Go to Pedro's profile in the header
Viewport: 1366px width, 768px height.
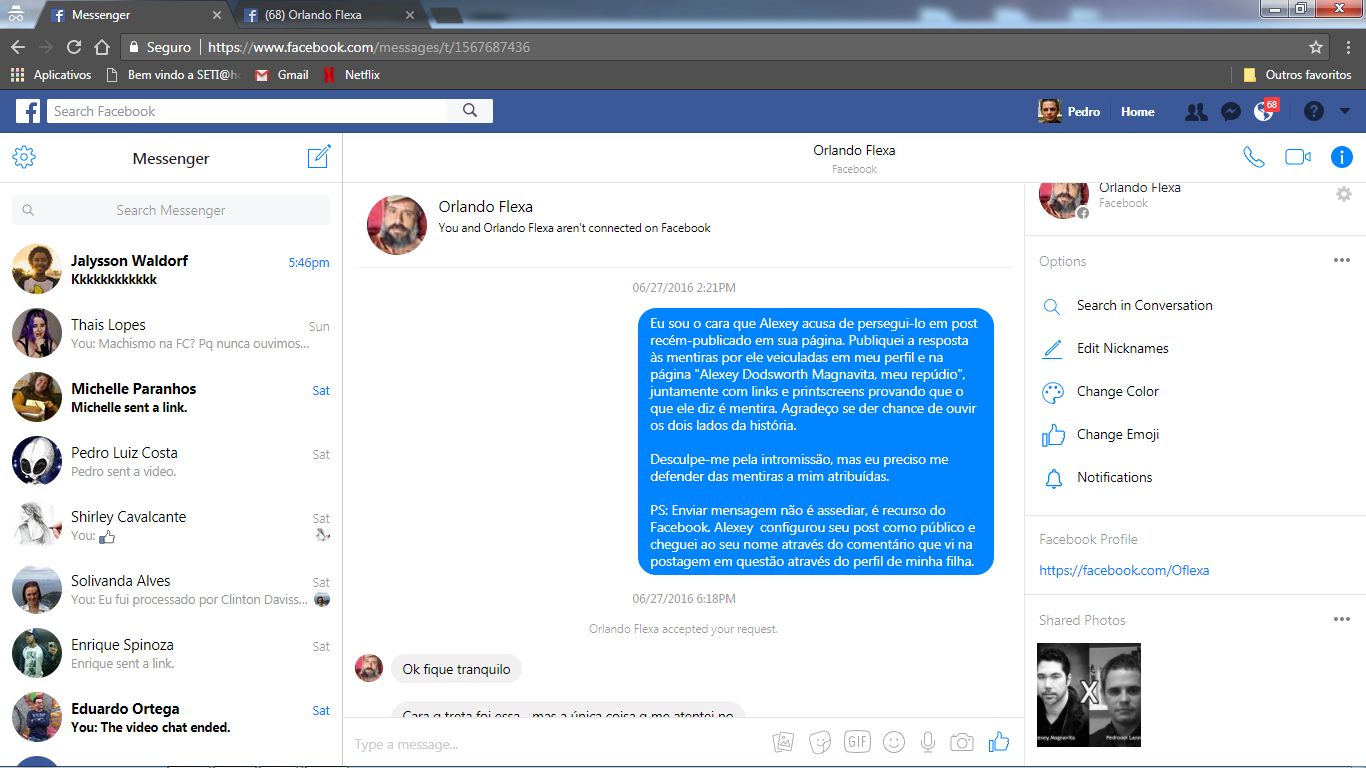1069,112
